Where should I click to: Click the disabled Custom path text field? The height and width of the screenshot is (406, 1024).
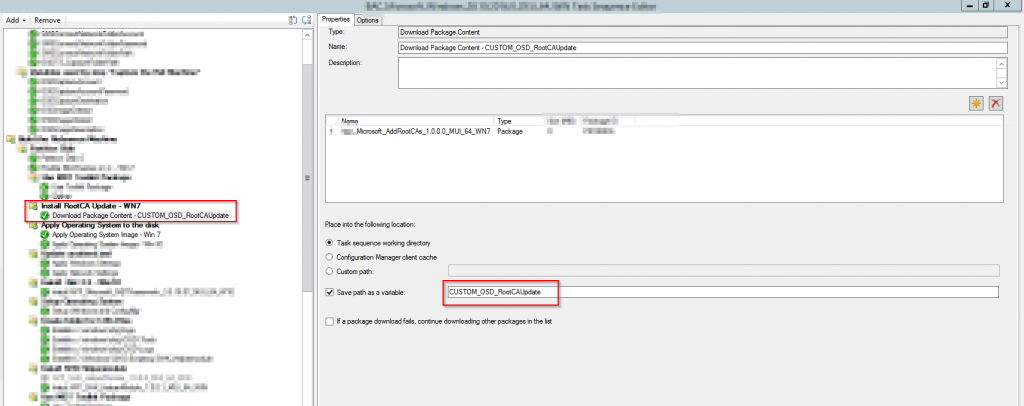pos(724,270)
